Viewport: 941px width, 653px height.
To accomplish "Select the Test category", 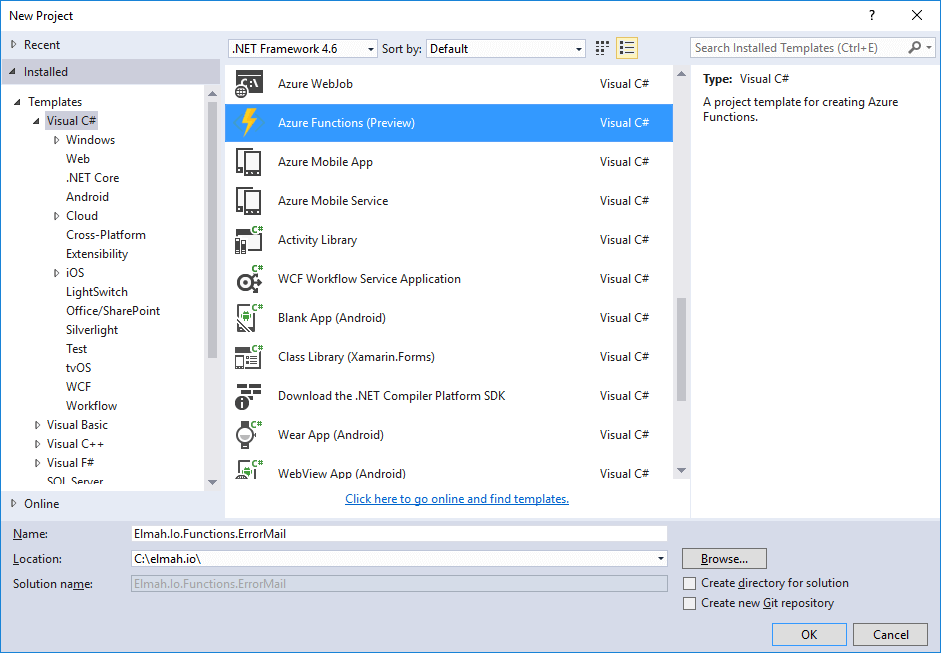I will (77, 349).
